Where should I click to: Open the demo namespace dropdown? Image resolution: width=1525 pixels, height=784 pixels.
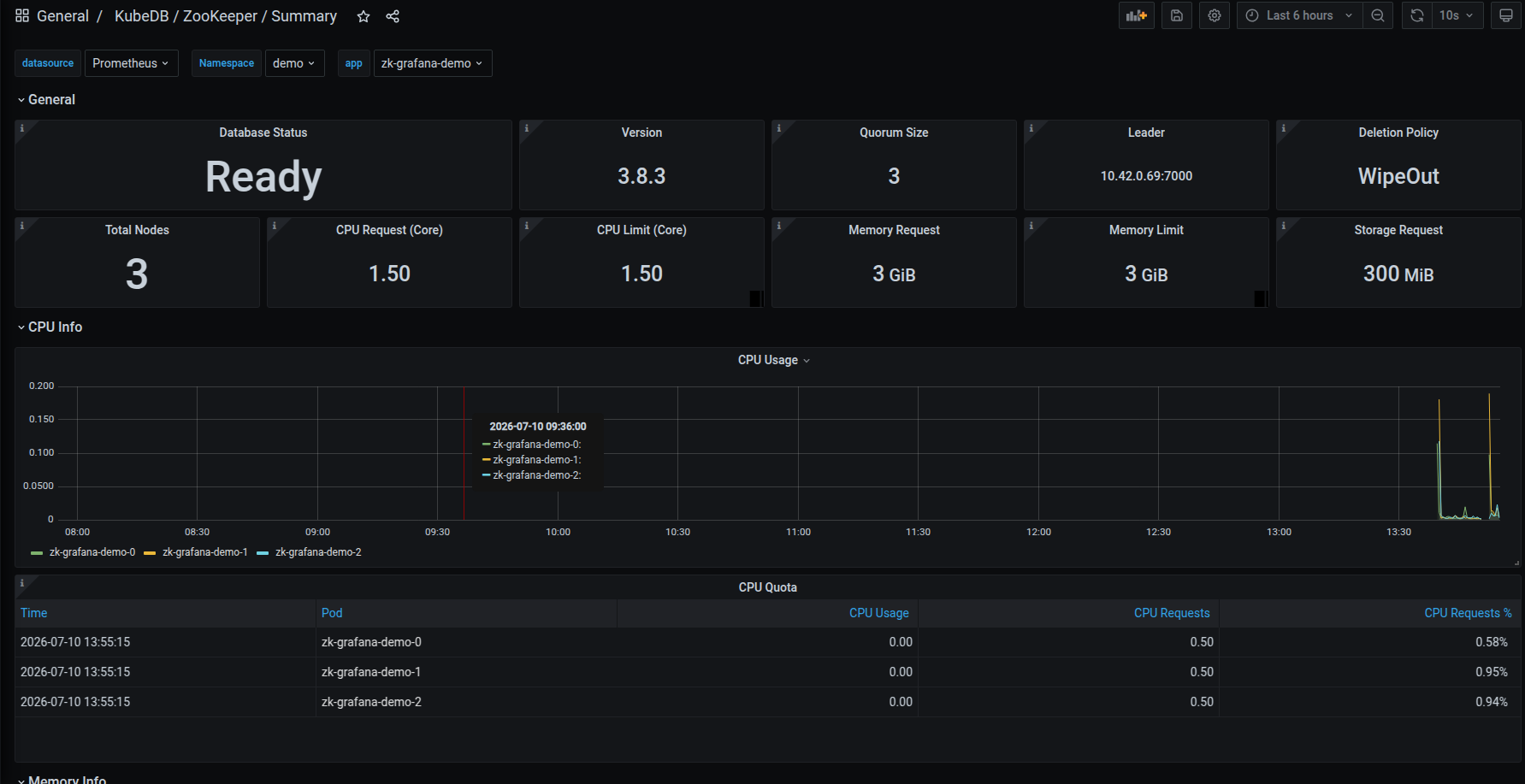(x=295, y=63)
